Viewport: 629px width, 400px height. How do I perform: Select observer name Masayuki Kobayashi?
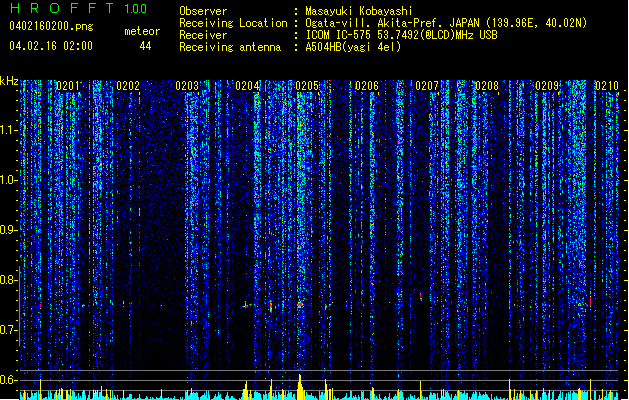pos(359,11)
